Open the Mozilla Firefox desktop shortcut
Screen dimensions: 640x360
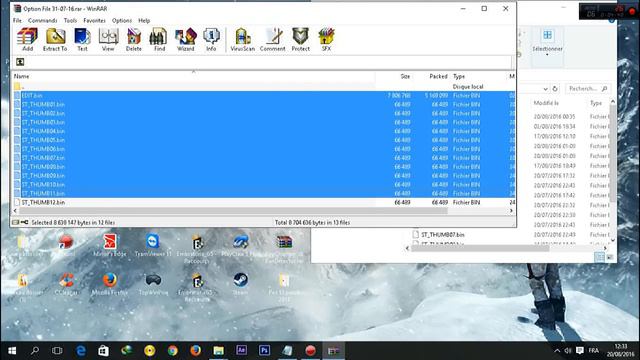110,284
